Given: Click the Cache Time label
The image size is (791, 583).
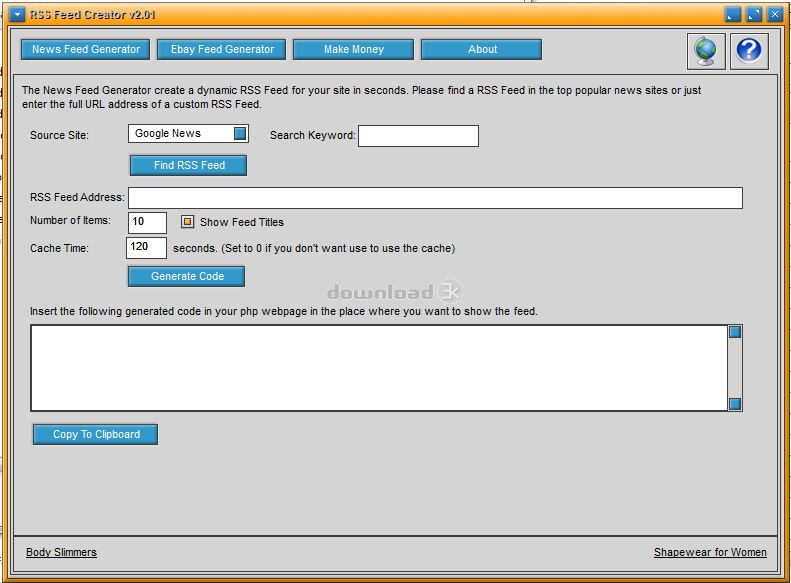Looking at the screenshot, I should (59, 248).
